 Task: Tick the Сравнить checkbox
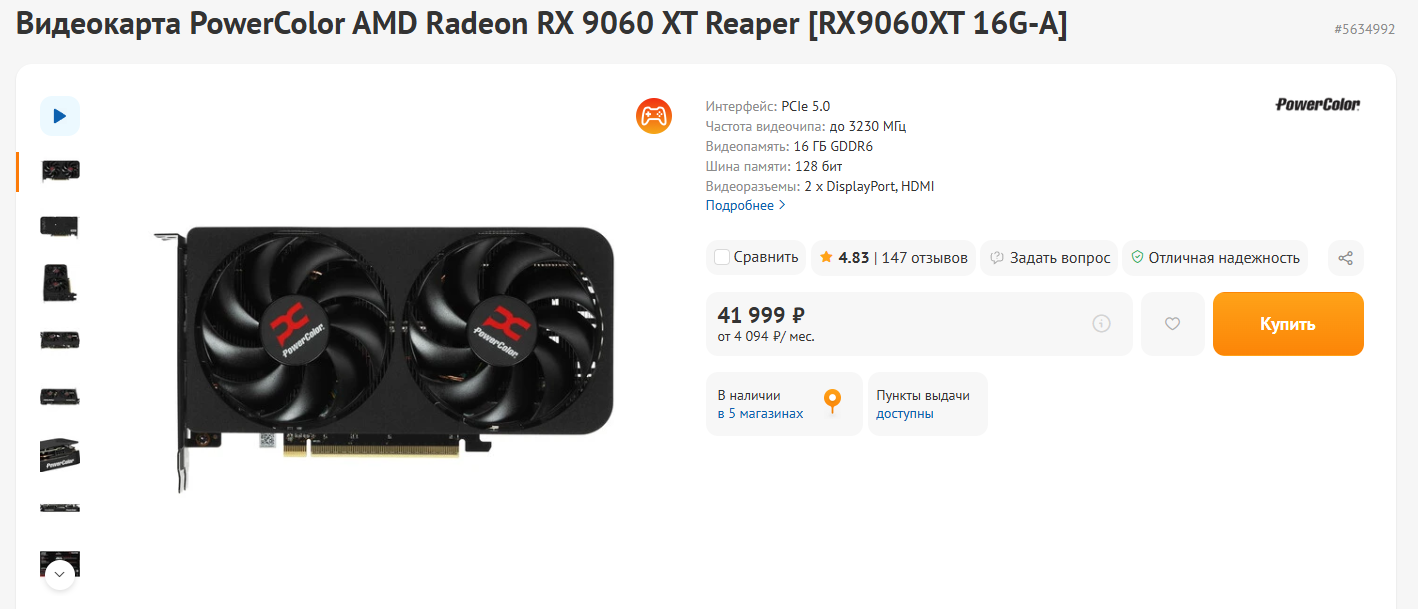click(x=722, y=258)
